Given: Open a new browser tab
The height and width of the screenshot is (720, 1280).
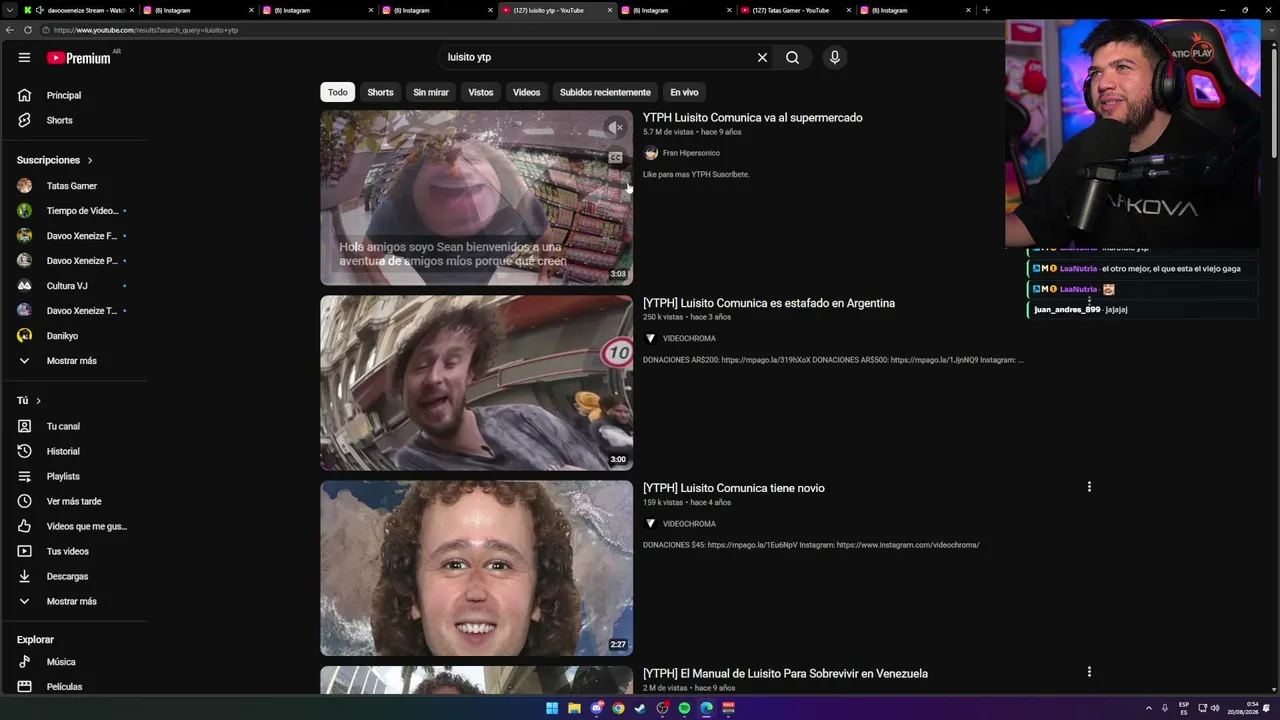Looking at the screenshot, I should coord(986,10).
